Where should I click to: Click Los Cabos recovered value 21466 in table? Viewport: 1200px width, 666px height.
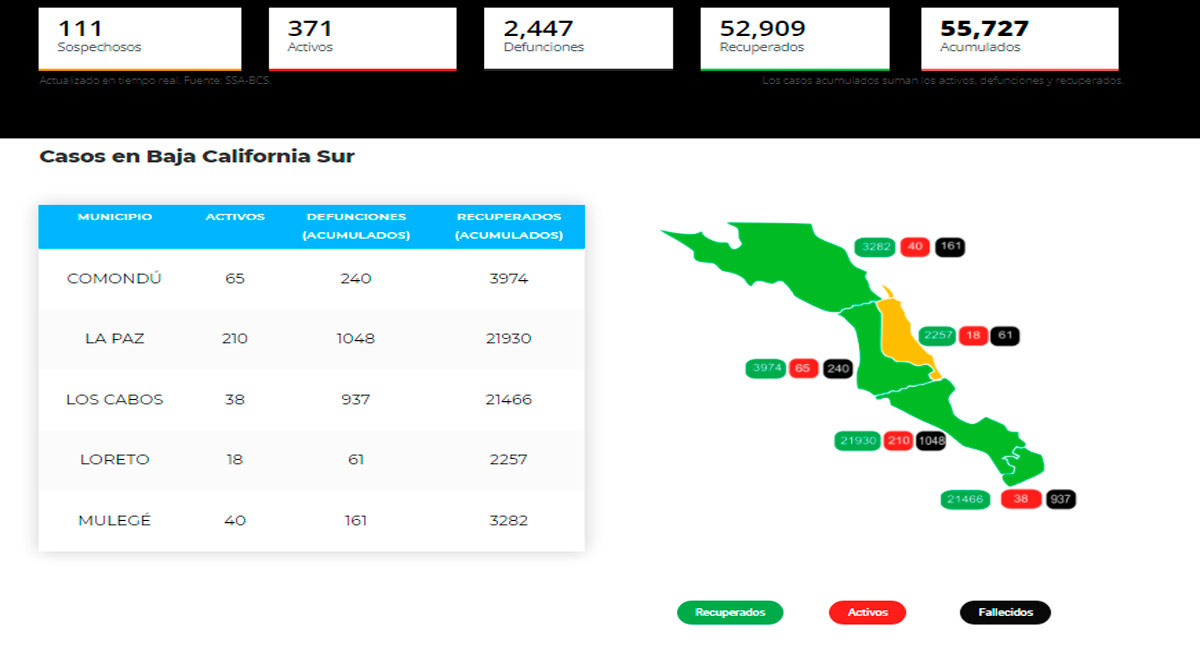[x=508, y=399]
